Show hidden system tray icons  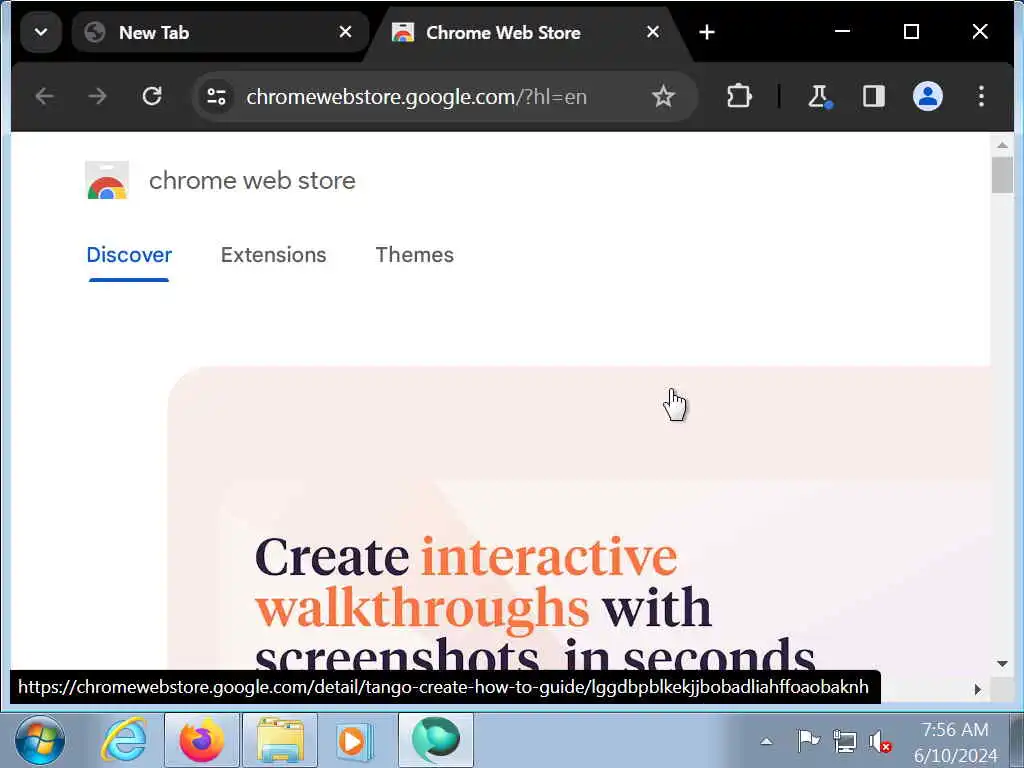[x=767, y=741]
